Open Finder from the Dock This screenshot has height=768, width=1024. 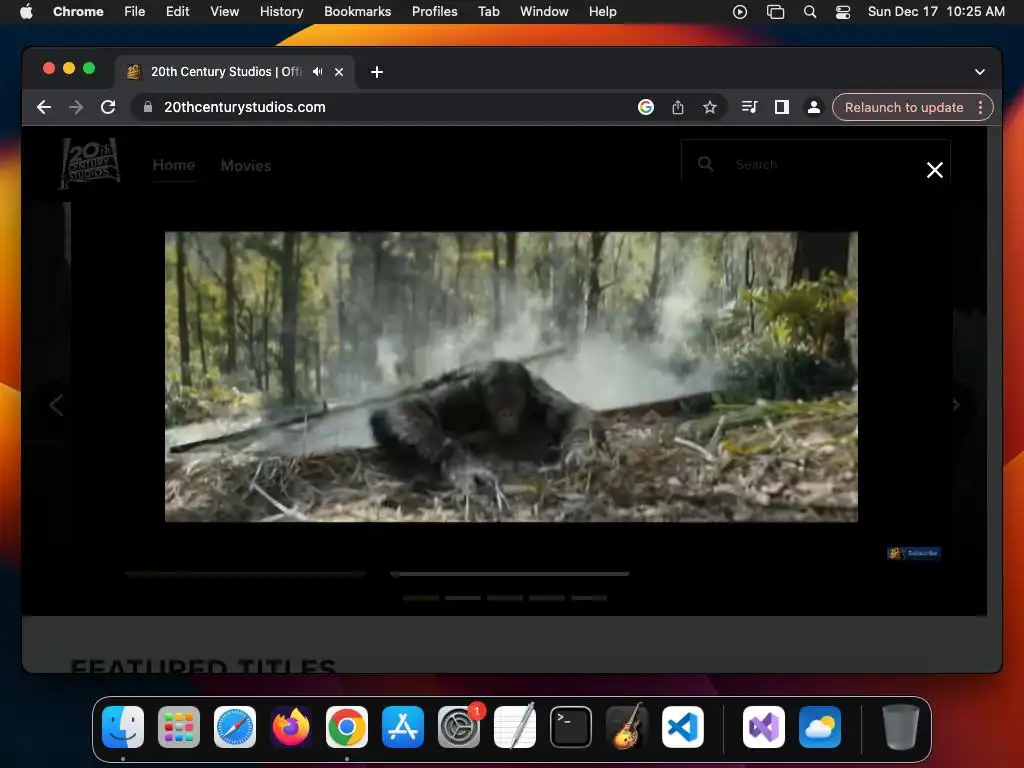[123, 727]
